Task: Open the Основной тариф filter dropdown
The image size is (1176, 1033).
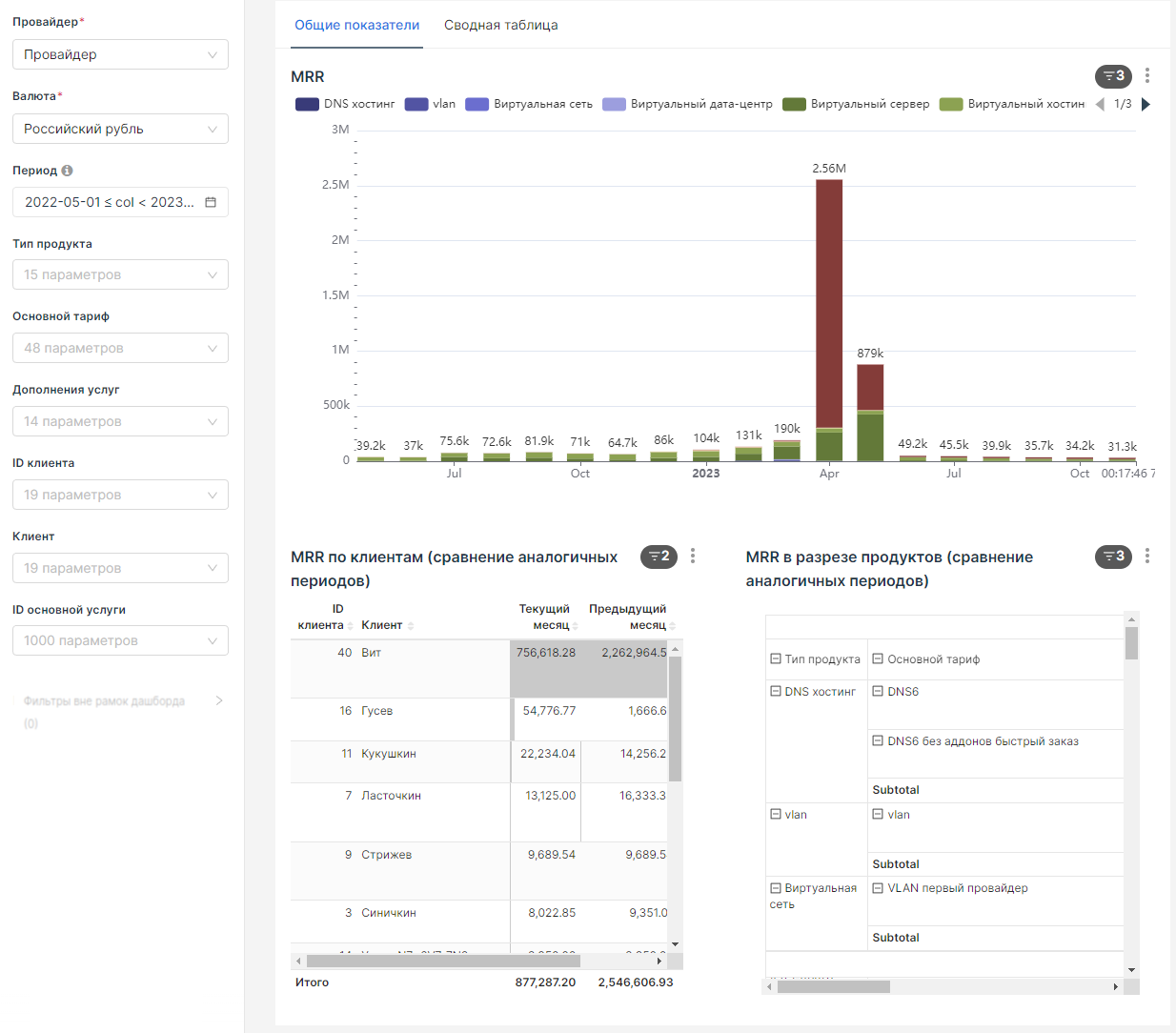Action: coord(120,348)
